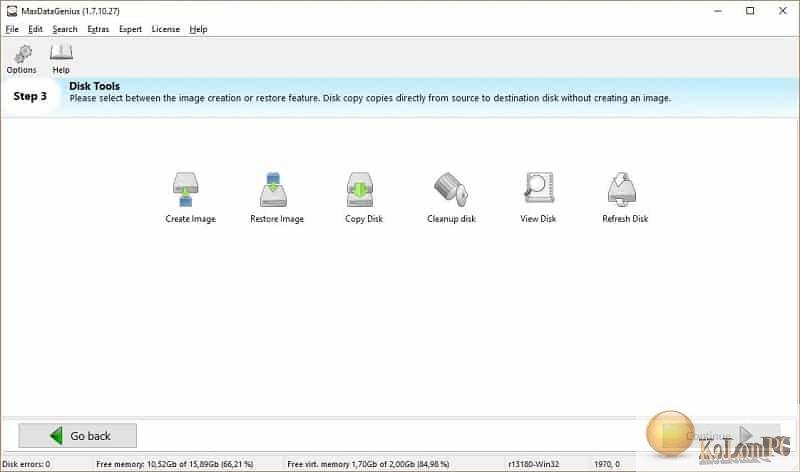Click the Free memory status entry

click(174, 464)
